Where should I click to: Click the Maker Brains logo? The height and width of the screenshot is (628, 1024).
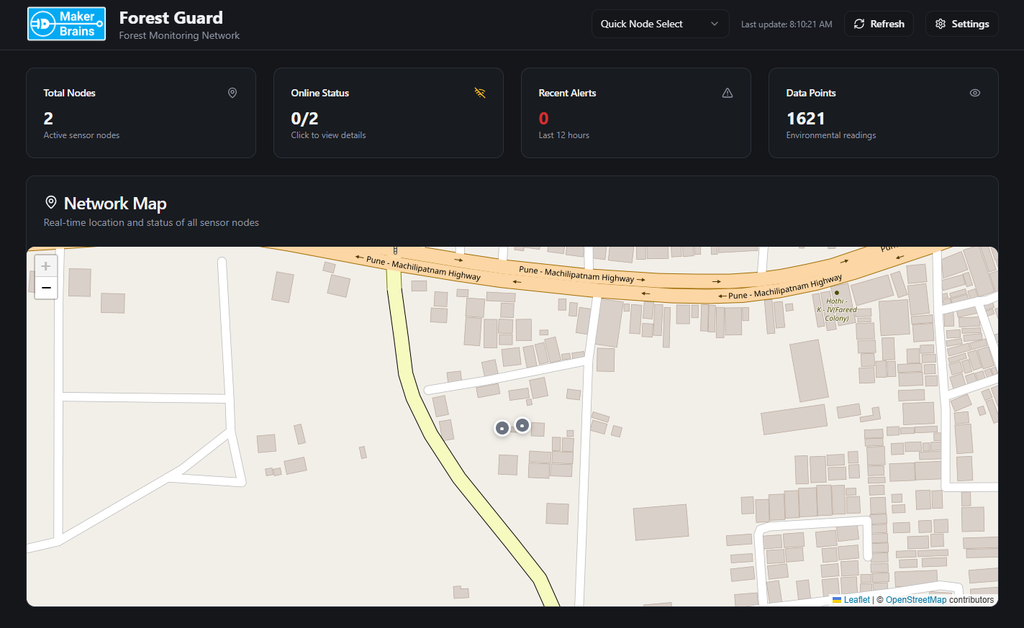pyautogui.click(x=66, y=24)
